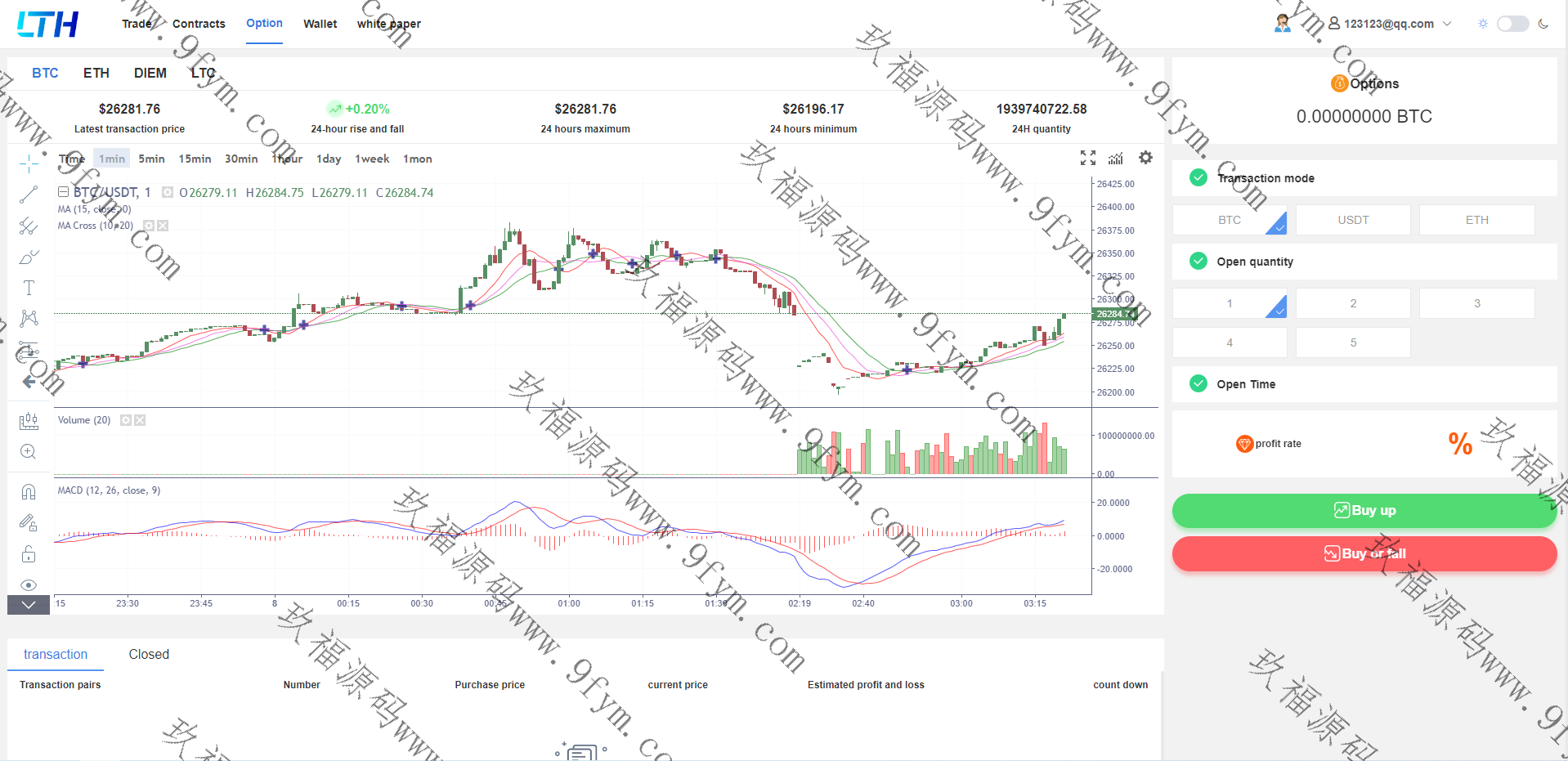Viewport: 1568px width, 761px height.
Task: Click the fullscreen chart icon
Action: point(1087,158)
